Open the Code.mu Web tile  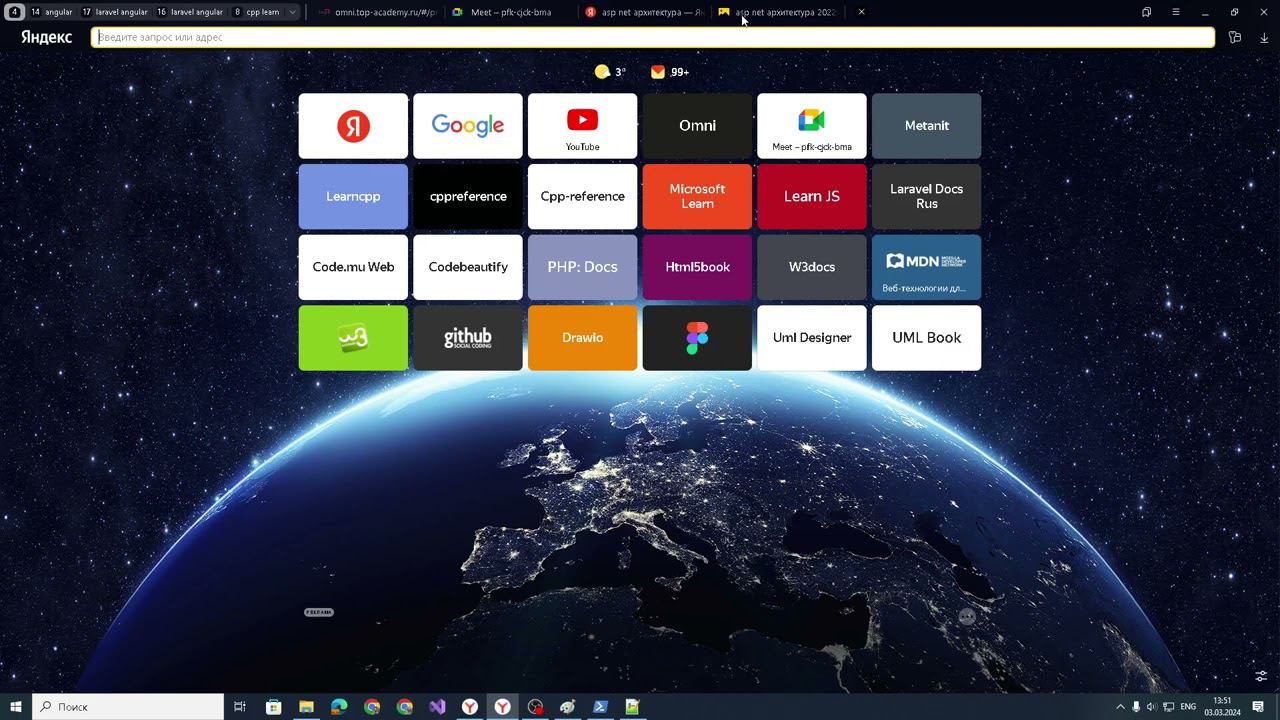[353, 267]
